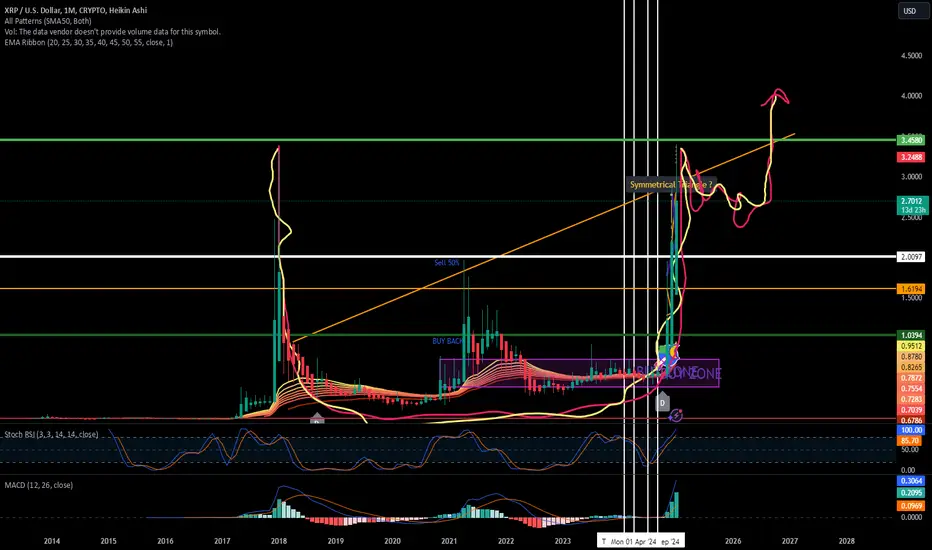
Task: Click the 3.0000 price axis tick
Action: pos(911,177)
